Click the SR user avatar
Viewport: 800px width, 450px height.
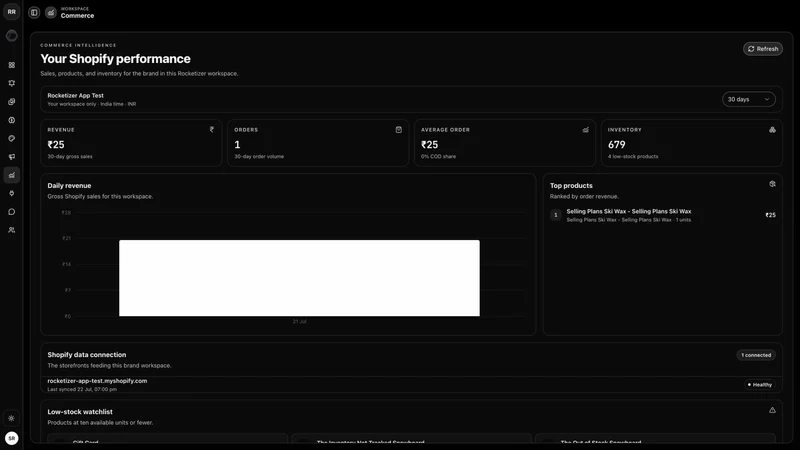tap(11, 438)
